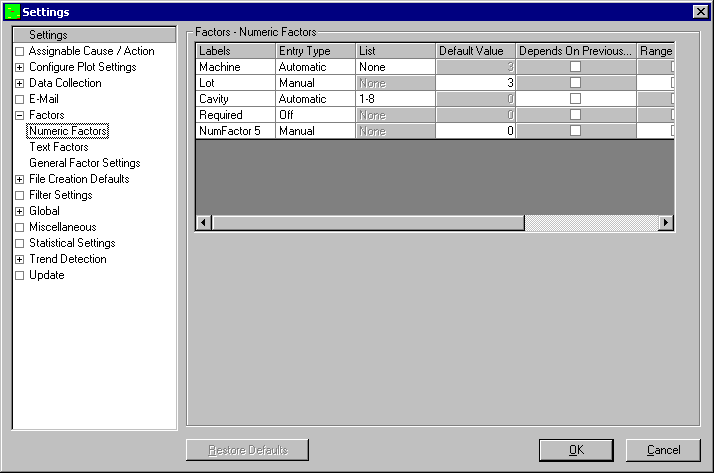
Task: Open Entry Type cell for Machine
Action: point(316,67)
